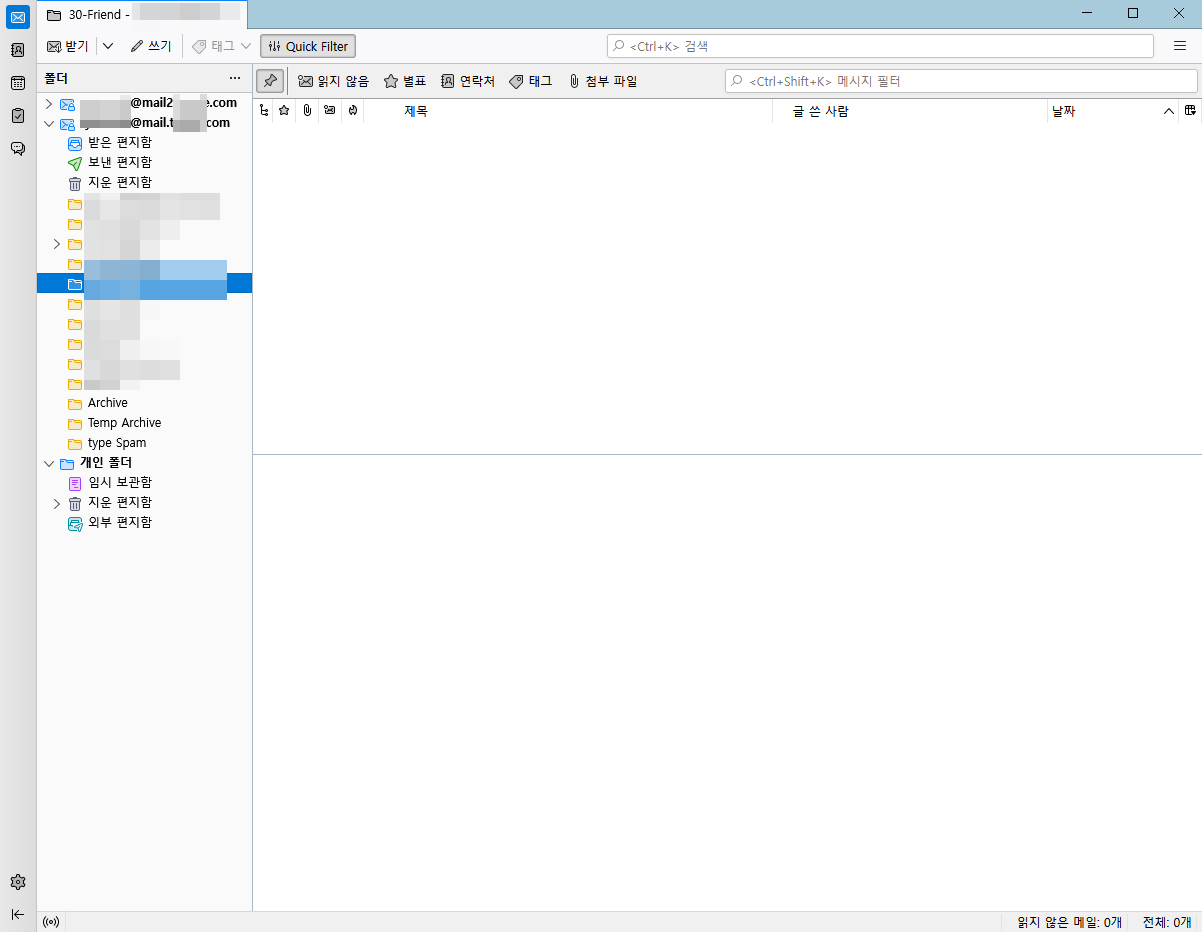Open the 태그 toolbar dropdown
This screenshot has width=1202, height=932.
pos(221,46)
